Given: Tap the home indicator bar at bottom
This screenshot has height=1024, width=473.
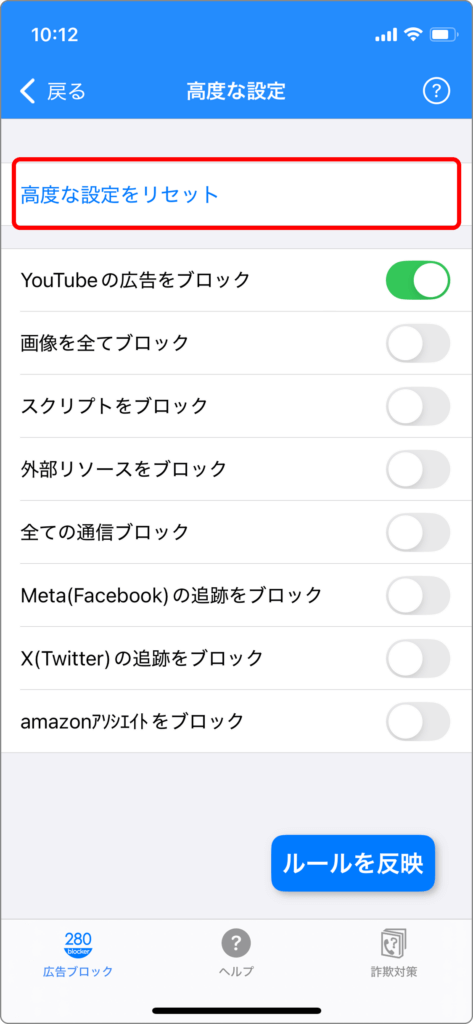Looking at the screenshot, I should (x=236, y=1010).
